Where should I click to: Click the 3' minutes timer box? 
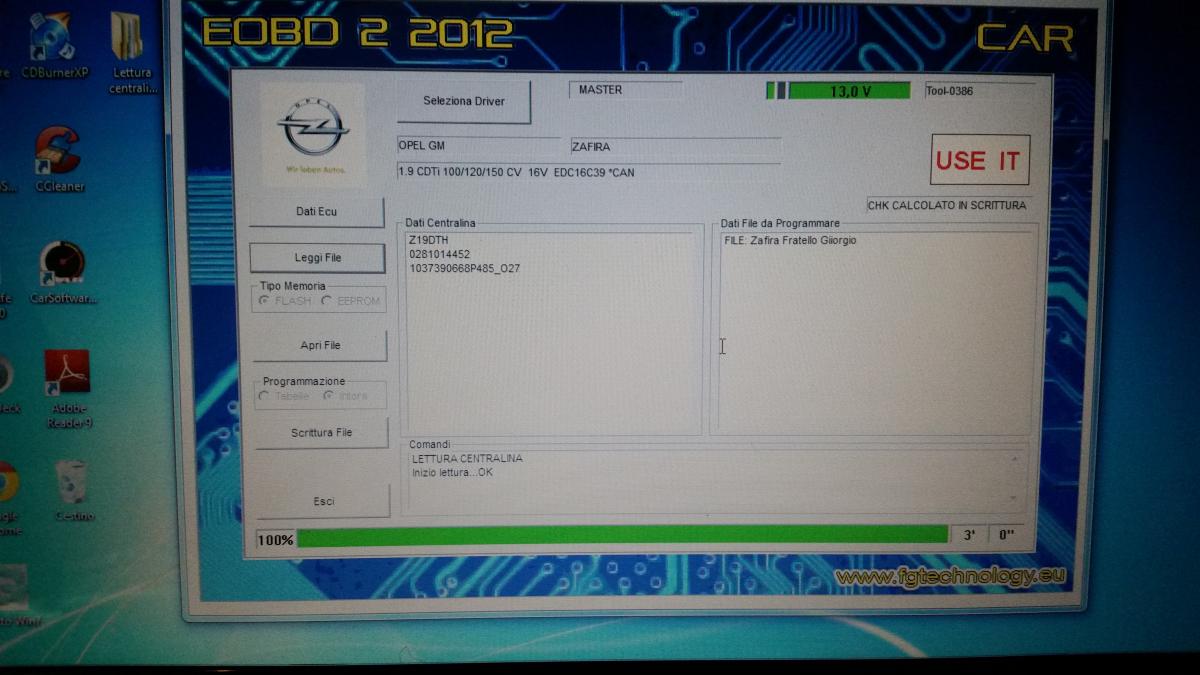(968, 535)
